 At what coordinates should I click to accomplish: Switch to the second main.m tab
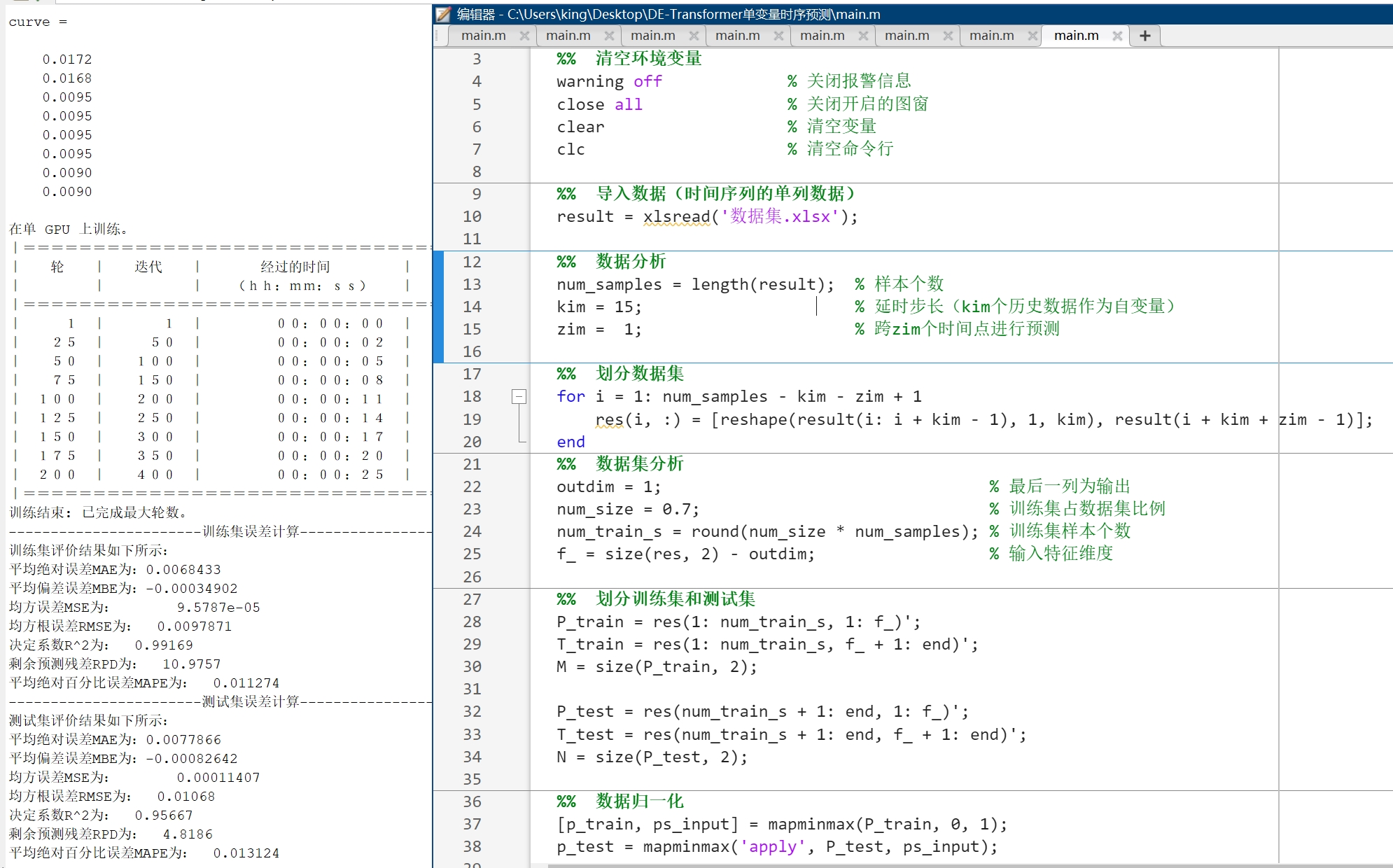pos(568,35)
